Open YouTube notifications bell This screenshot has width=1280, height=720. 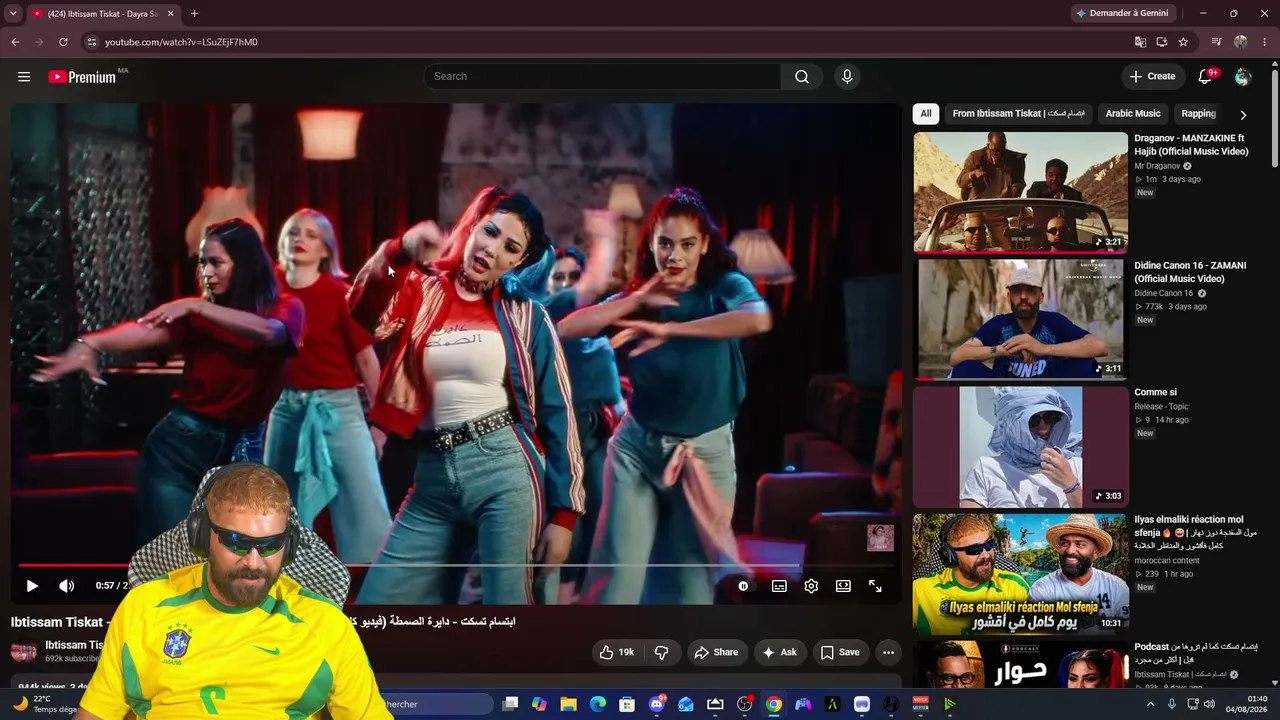(1205, 77)
